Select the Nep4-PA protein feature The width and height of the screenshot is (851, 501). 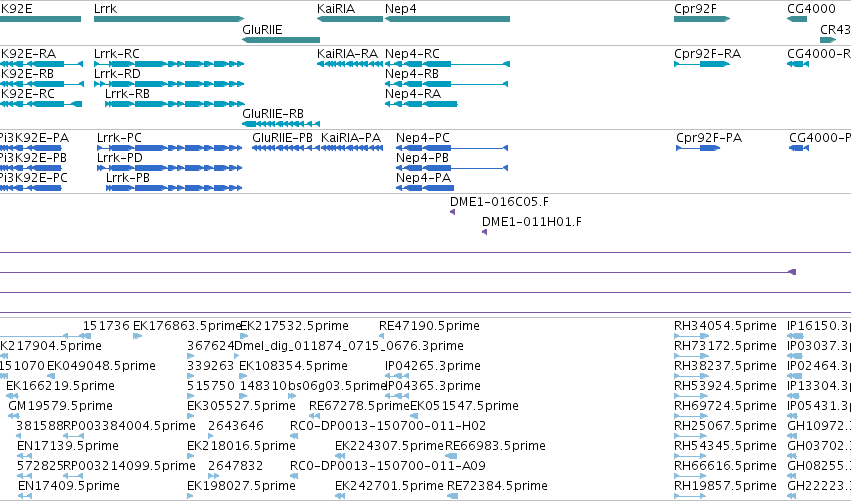(x=424, y=188)
